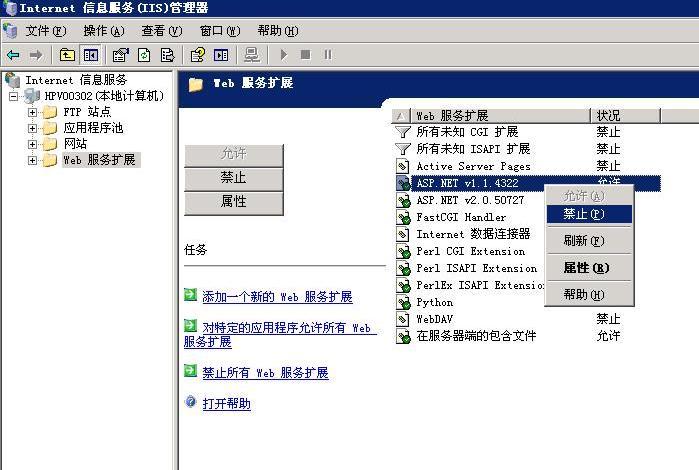Open the 操作 menu in menu bar

point(102,31)
